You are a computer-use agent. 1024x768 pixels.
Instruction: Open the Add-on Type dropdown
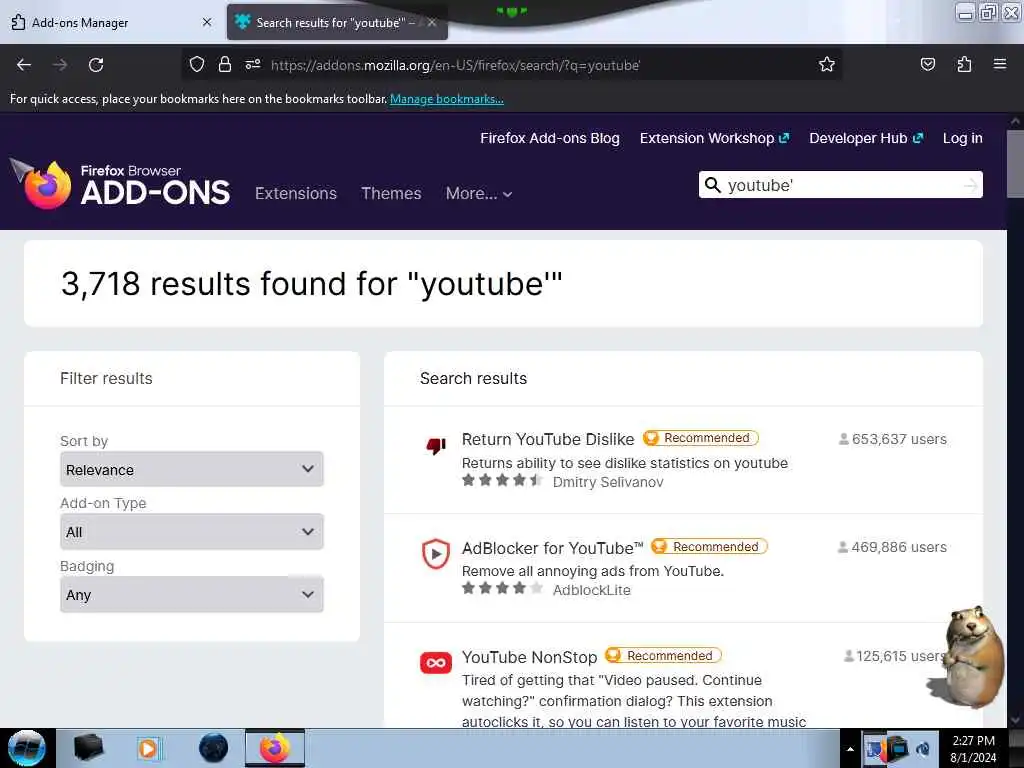click(191, 532)
